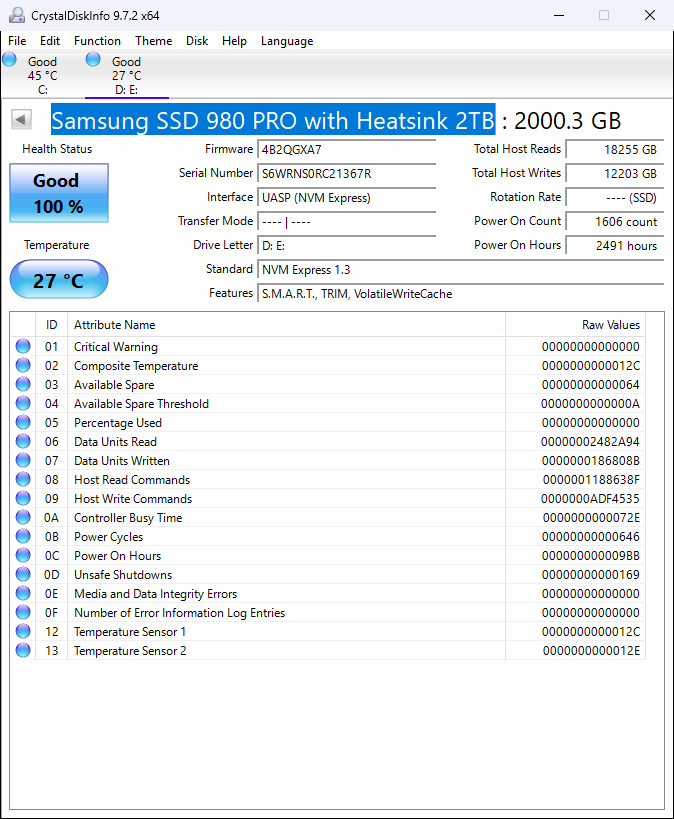Click the Drive Letter field D: E:

[346, 245]
